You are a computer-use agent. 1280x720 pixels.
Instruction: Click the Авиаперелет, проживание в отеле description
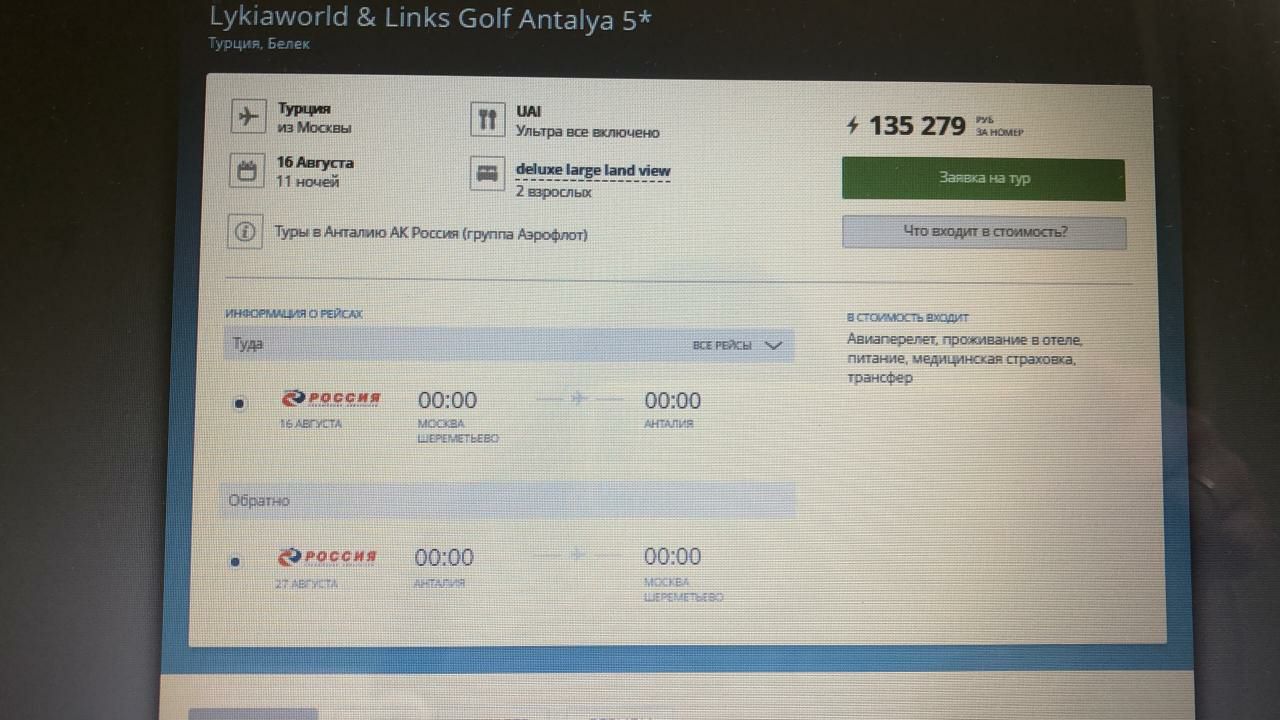(965, 359)
